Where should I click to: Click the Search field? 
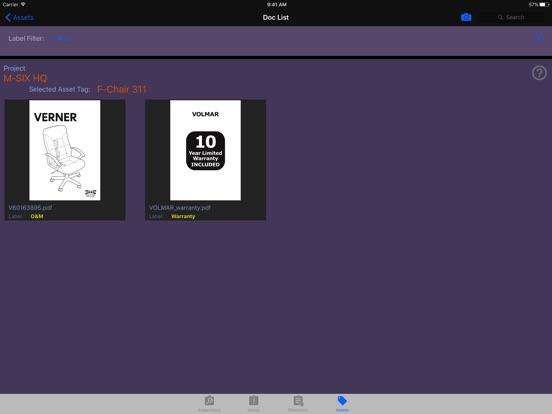(511, 17)
